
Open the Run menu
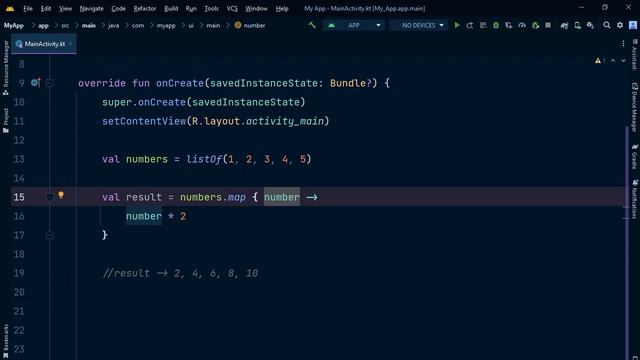click(x=191, y=9)
